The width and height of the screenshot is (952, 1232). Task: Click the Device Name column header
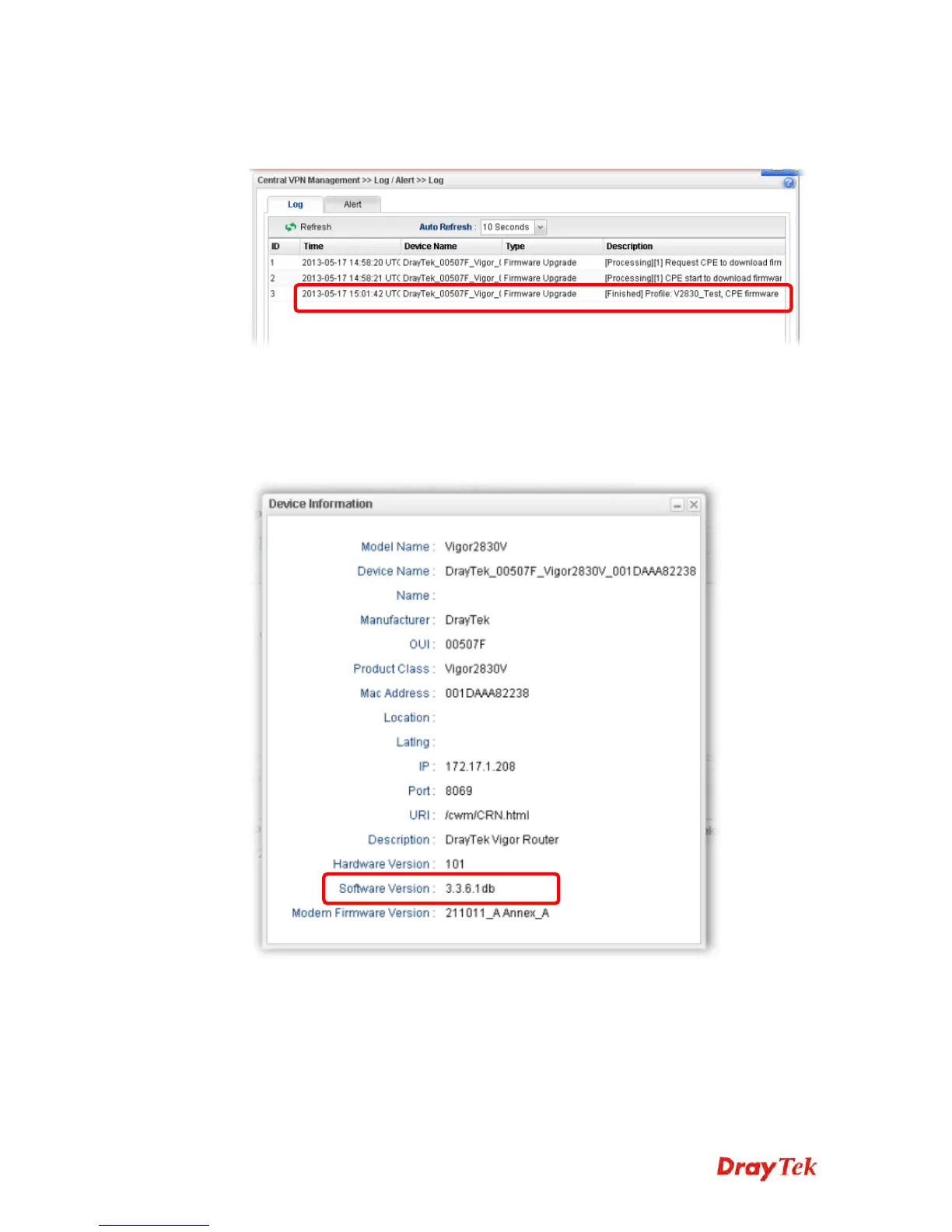click(451, 246)
